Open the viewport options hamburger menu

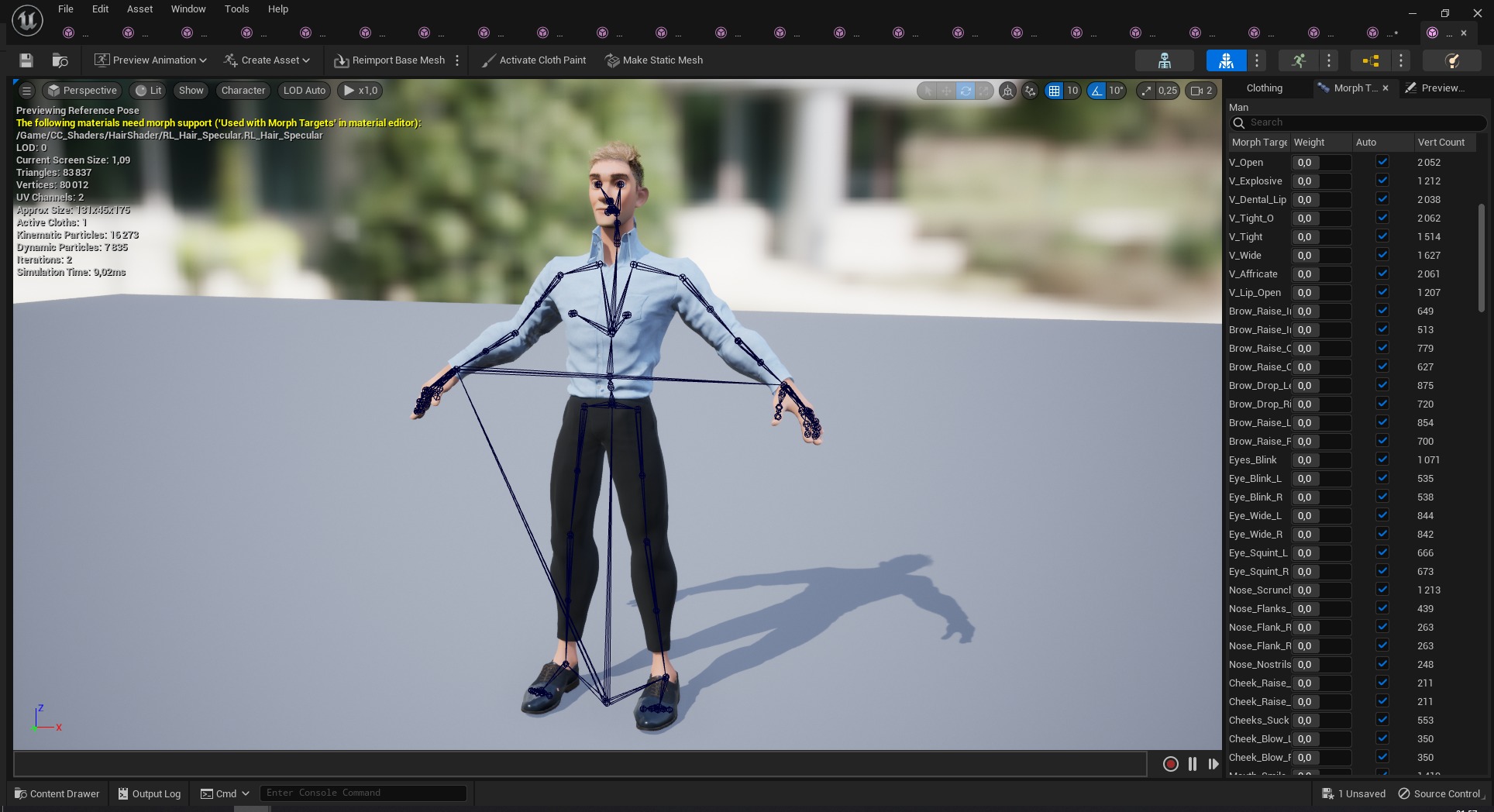pyautogui.click(x=26, y=91)
